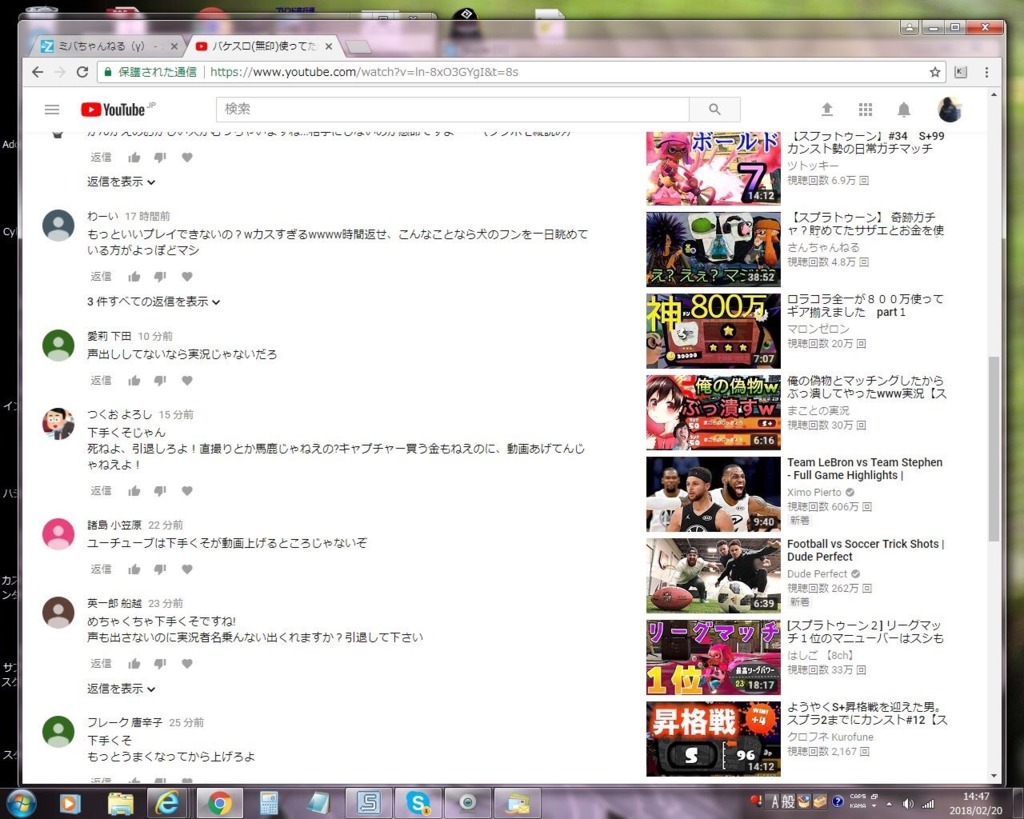
Task: Open the notifications bell
Action: (x=904, y=109)
